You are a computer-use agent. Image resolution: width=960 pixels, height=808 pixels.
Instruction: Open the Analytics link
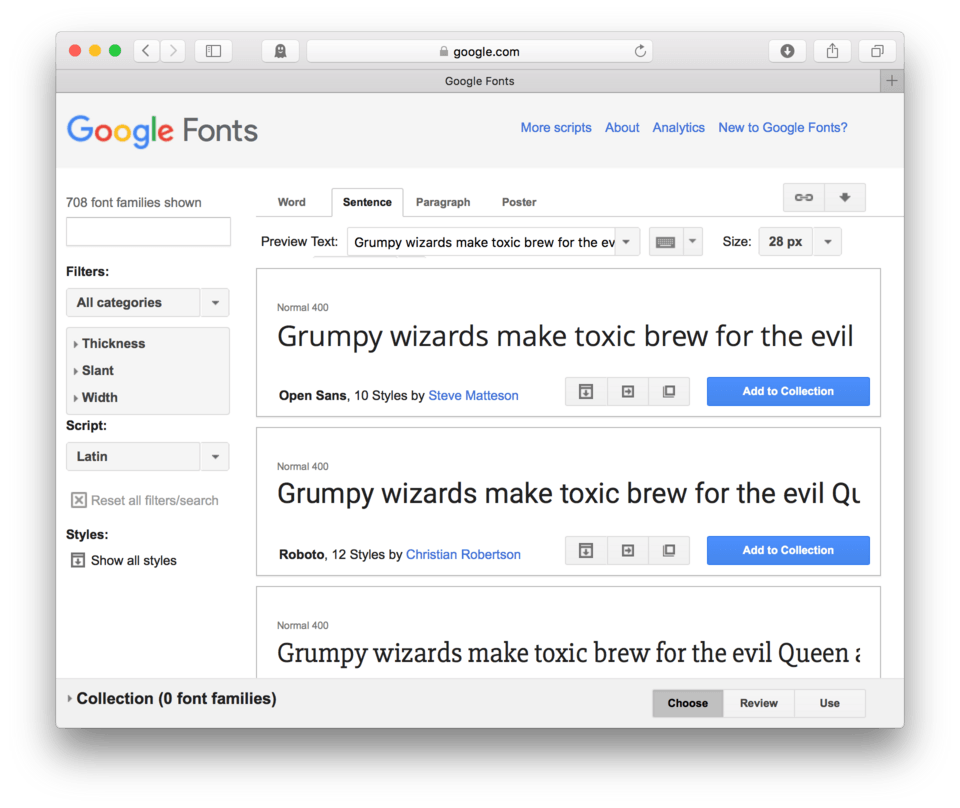coord(678,127)
